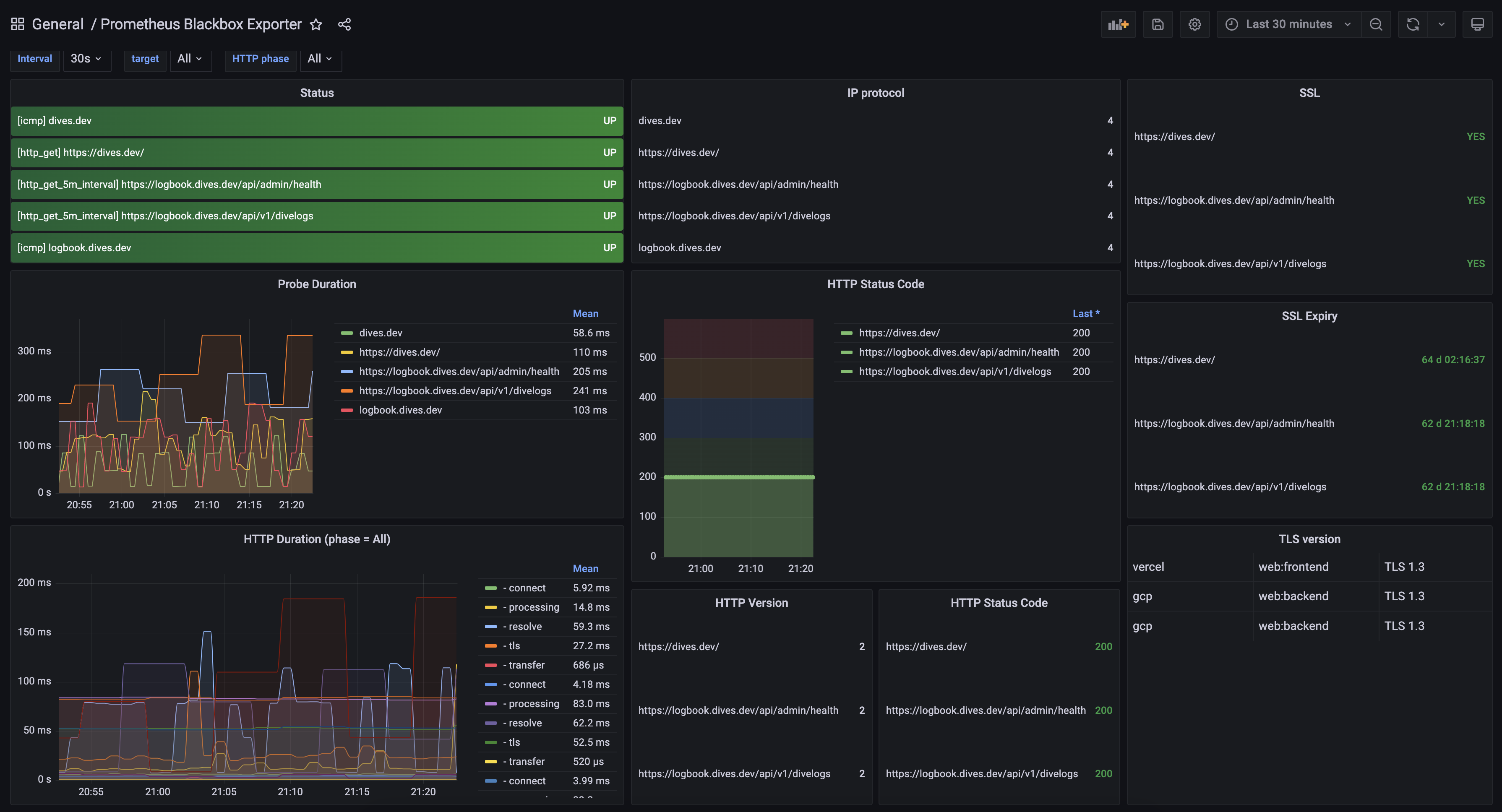Image resolution: width=1502 pixels, height=812 pixels.
Task: Refresh the dashboard
Action: point(1412,24)
